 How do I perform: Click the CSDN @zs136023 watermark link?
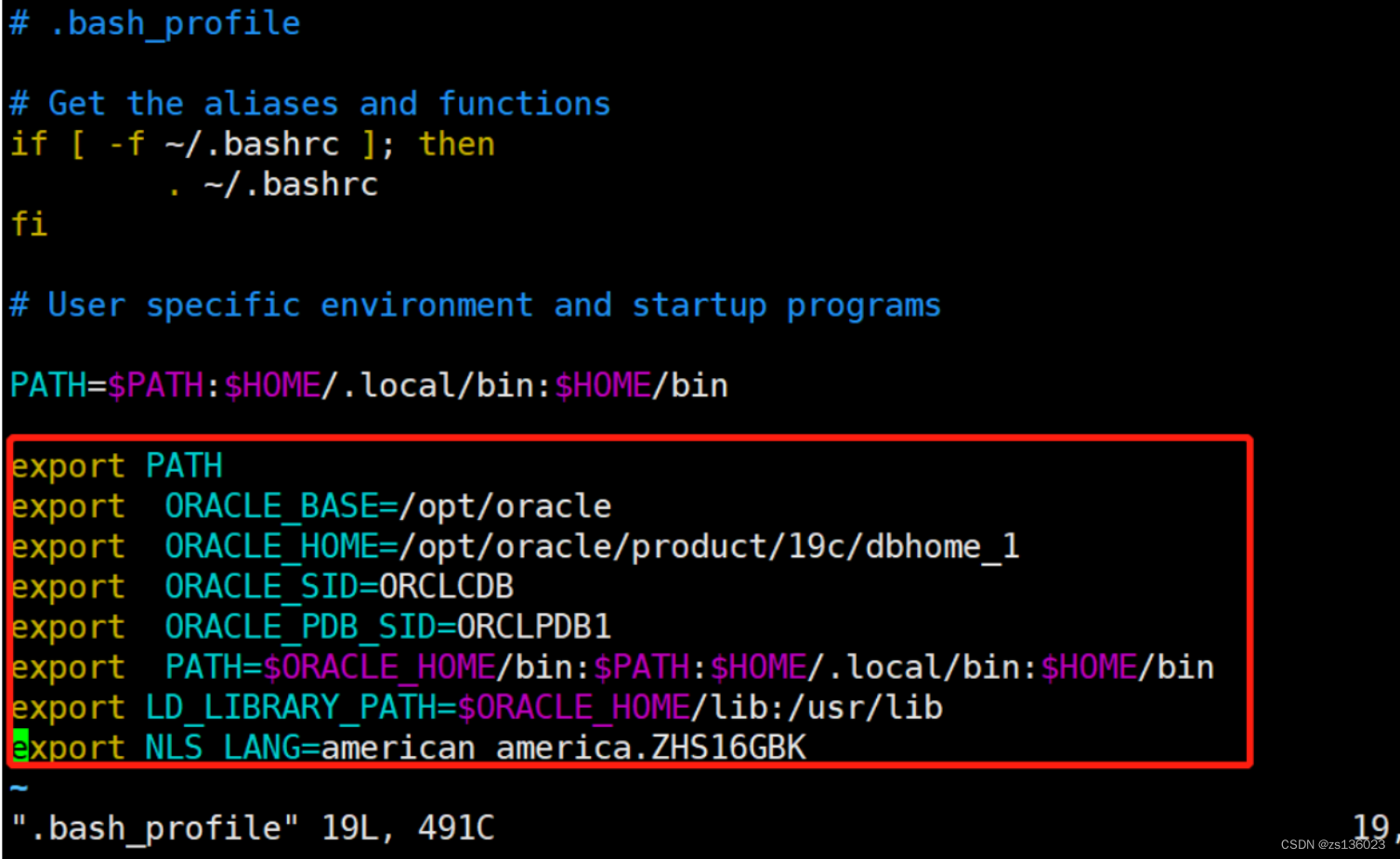point(1332,846)
